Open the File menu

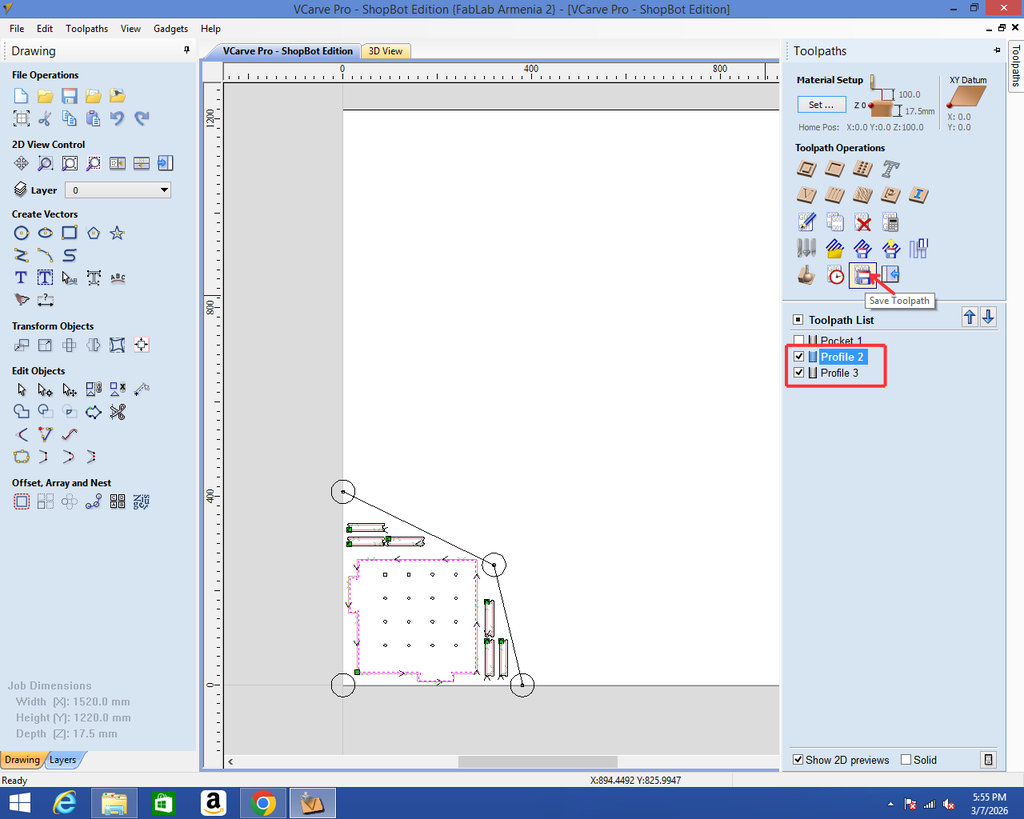coord(17,29)
